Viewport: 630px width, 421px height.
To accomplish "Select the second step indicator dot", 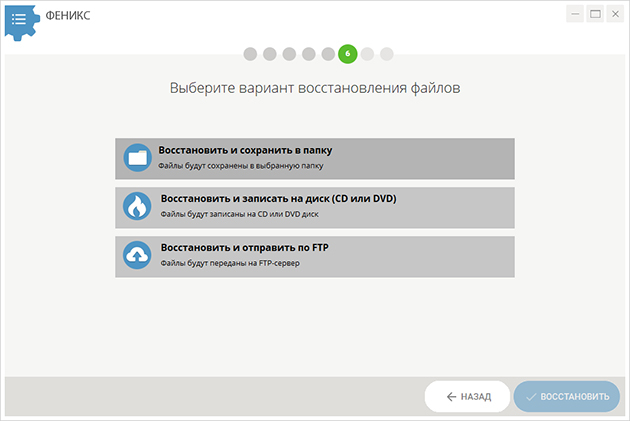I will [270, 54].
